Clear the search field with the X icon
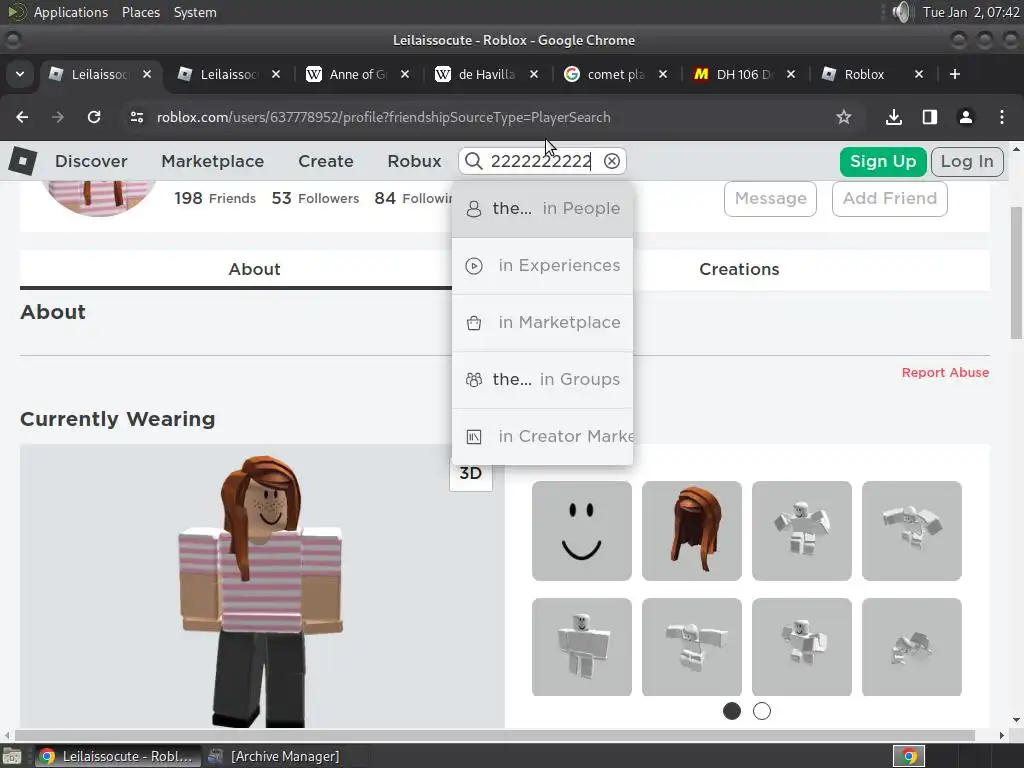Viewport: 1024px width, 768px height. 611,161
